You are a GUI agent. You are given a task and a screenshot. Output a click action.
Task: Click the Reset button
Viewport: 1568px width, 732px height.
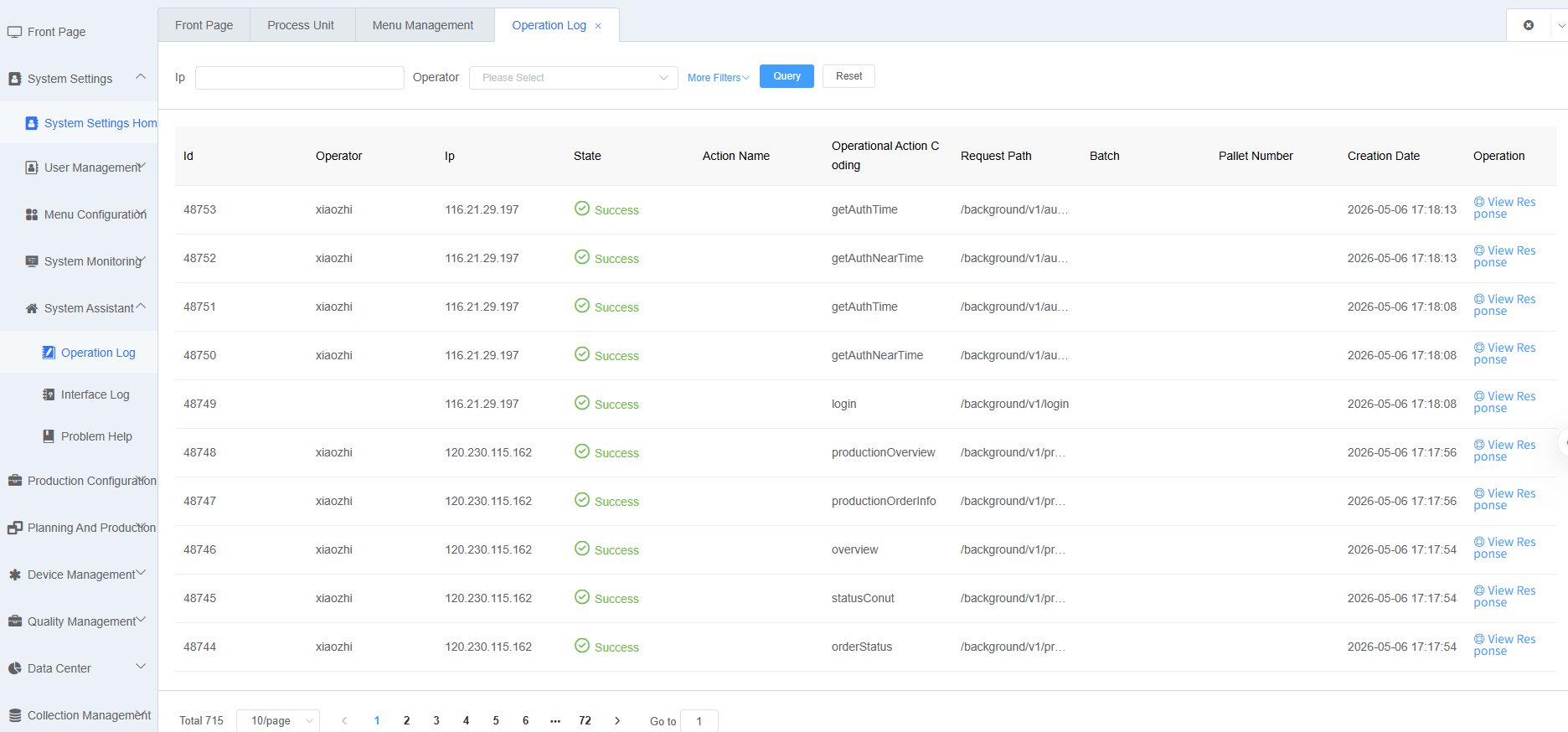[848, 76]
